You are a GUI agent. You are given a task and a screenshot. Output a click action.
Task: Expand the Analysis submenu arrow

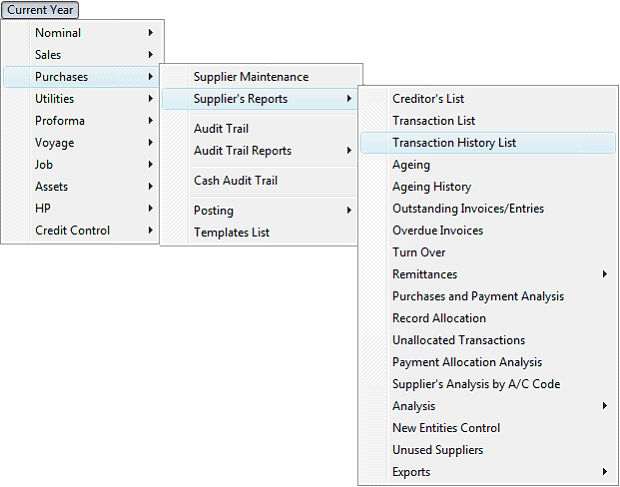coord(605,406)
